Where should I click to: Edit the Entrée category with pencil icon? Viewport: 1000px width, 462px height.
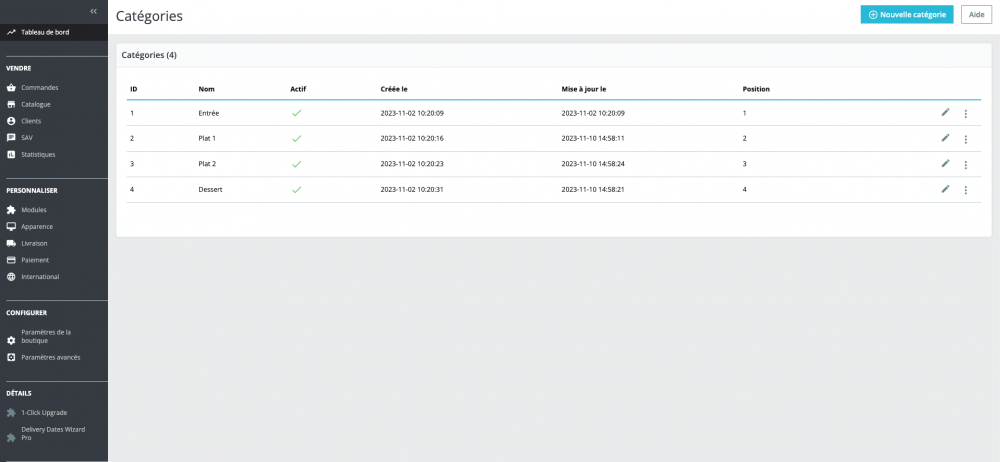(945, 112)
